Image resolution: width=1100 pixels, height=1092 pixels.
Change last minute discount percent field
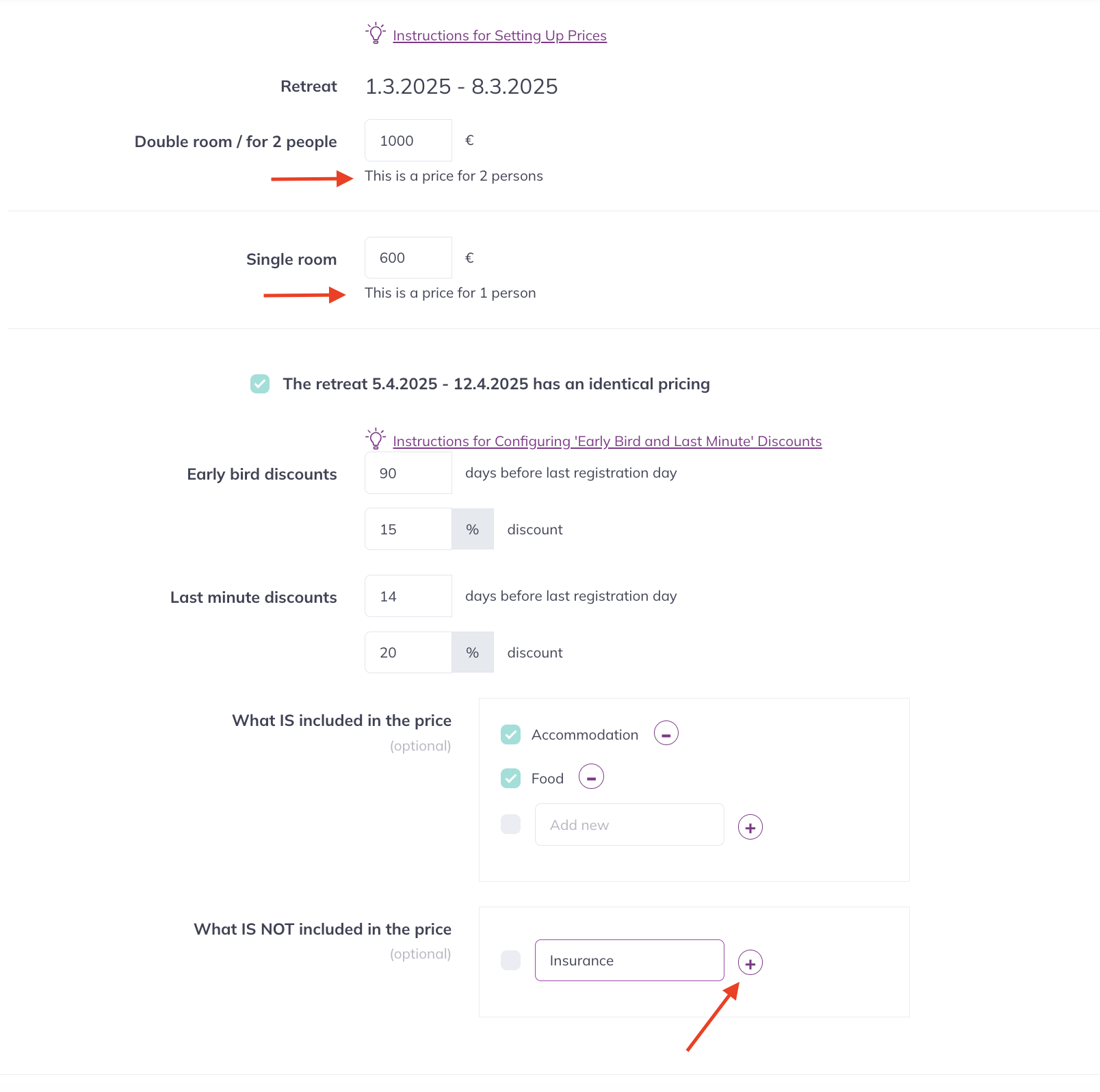[x=408, y=652]
